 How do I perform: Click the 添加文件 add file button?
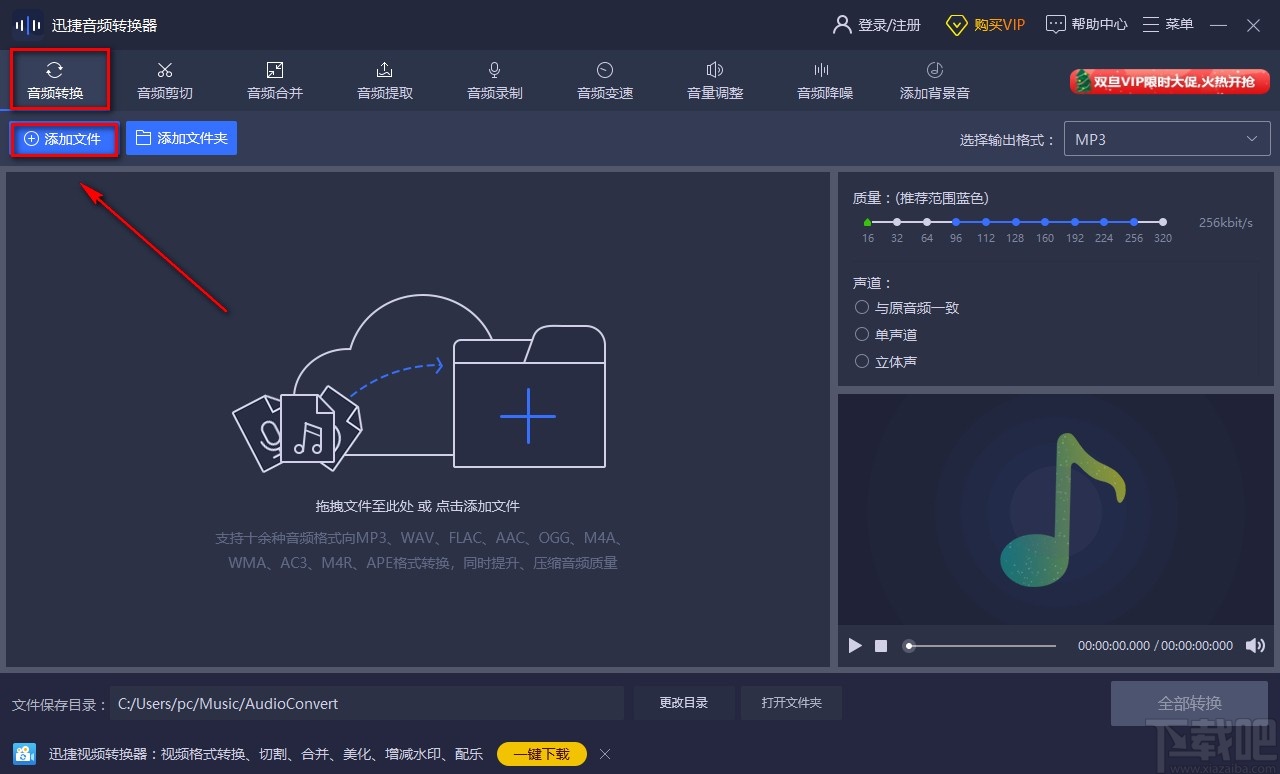pyautogui.click(x=64, y=138)
